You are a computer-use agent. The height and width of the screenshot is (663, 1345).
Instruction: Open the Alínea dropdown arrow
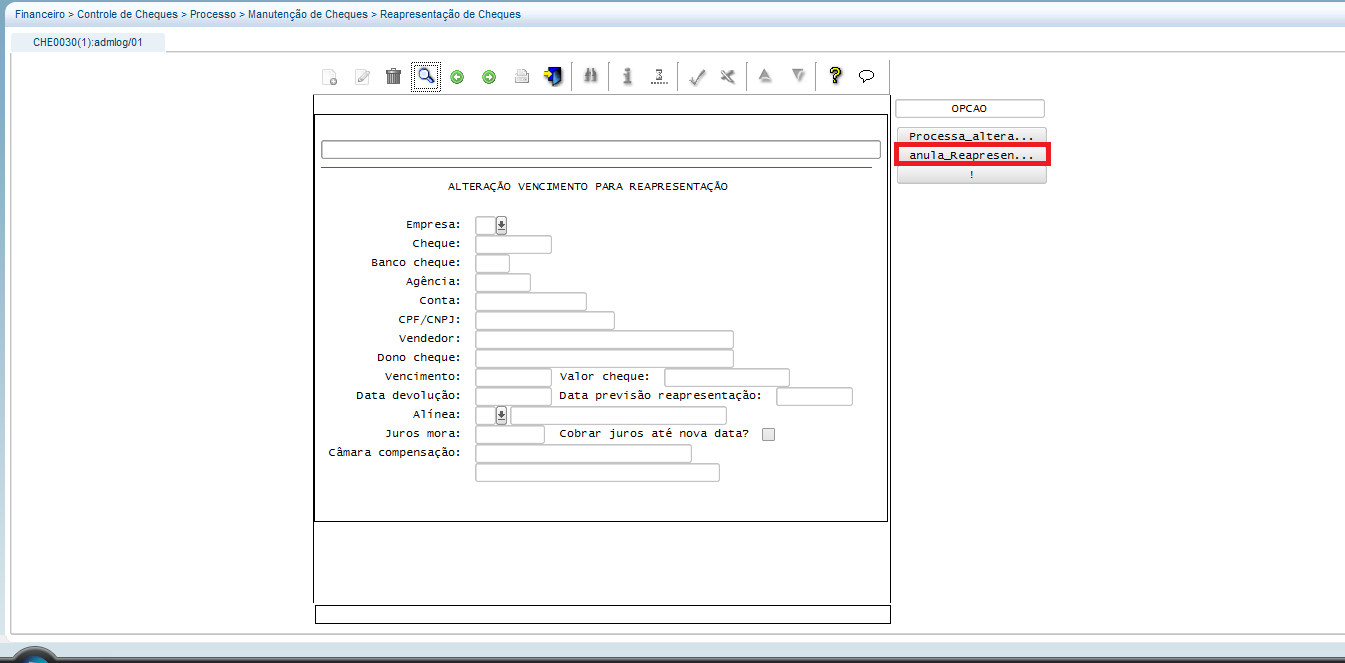[x=501, y=415]
